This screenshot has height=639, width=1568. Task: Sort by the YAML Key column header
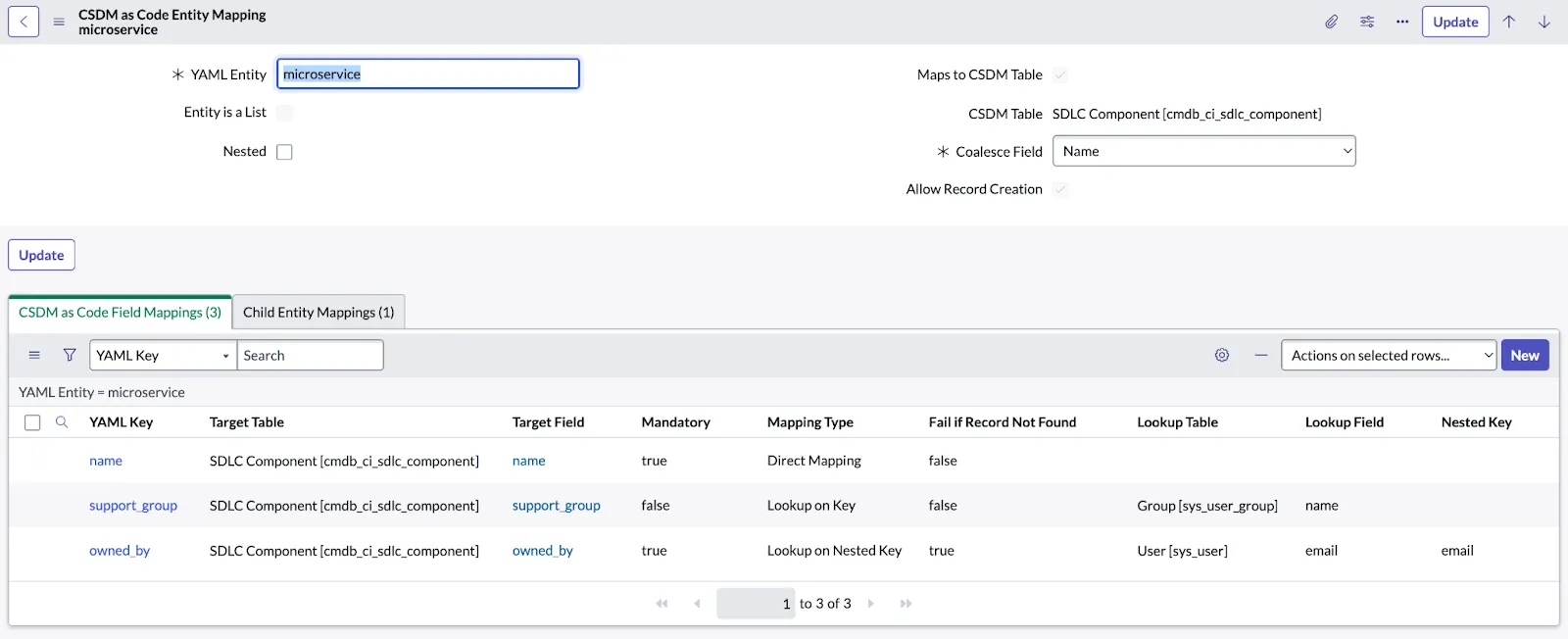(122, 422)
